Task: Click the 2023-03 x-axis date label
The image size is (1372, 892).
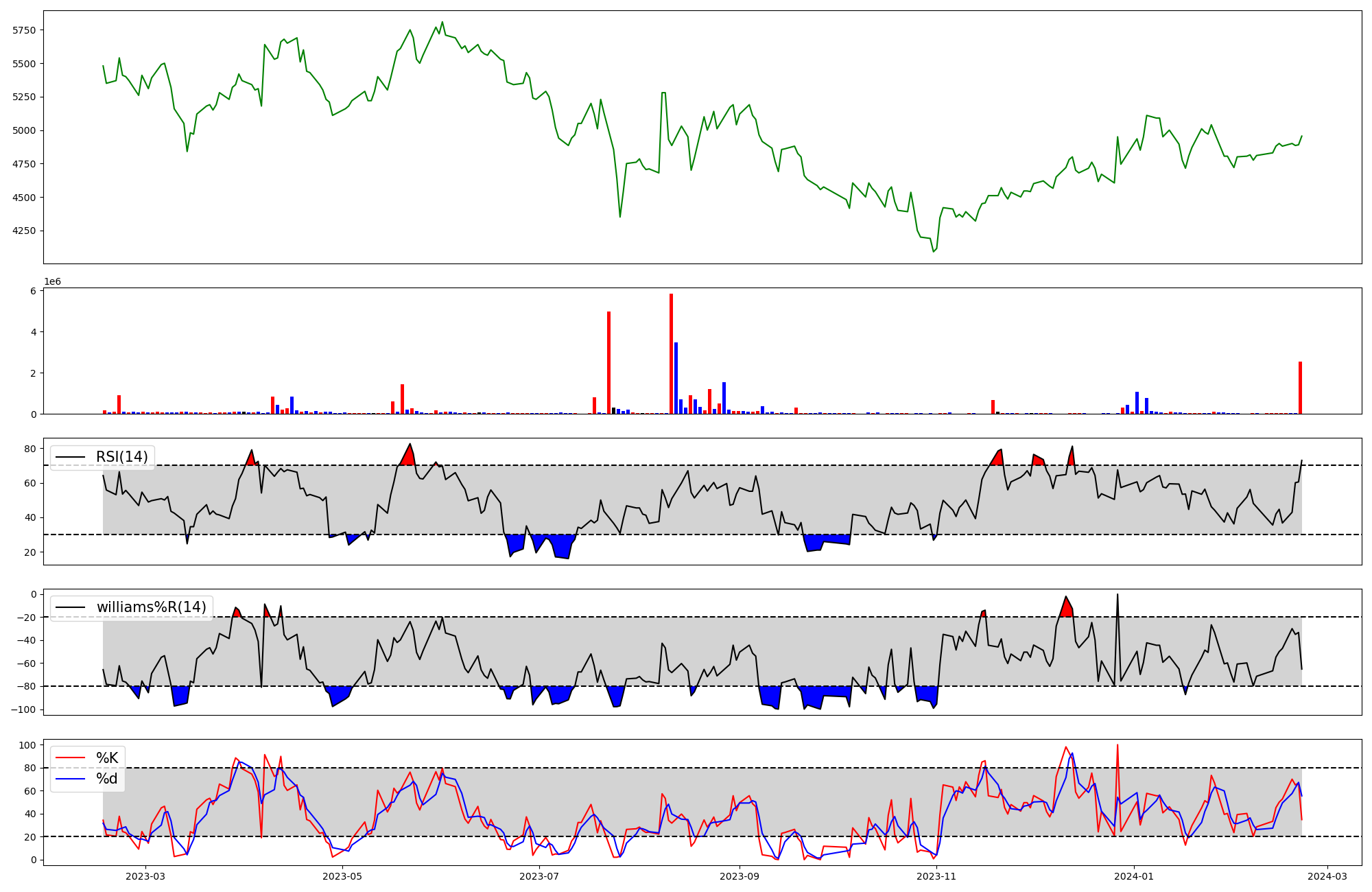Action: [x=145, y=876]
